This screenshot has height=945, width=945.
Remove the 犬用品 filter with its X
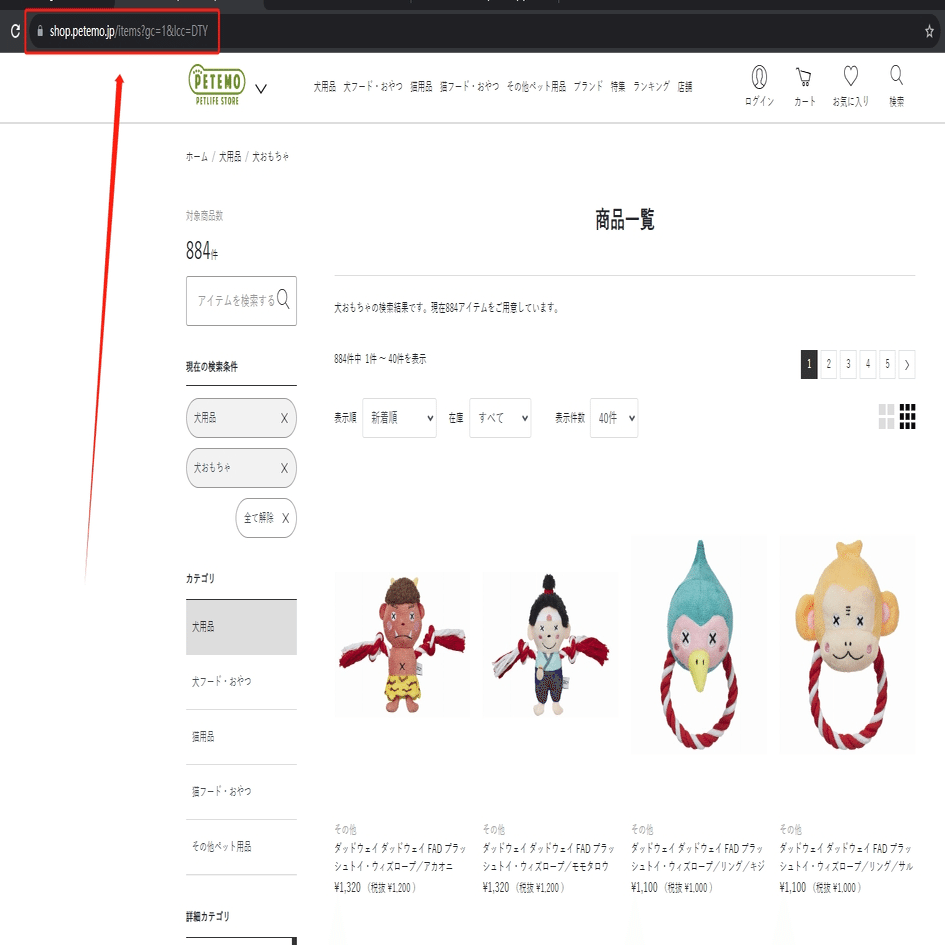coord(284,418)
